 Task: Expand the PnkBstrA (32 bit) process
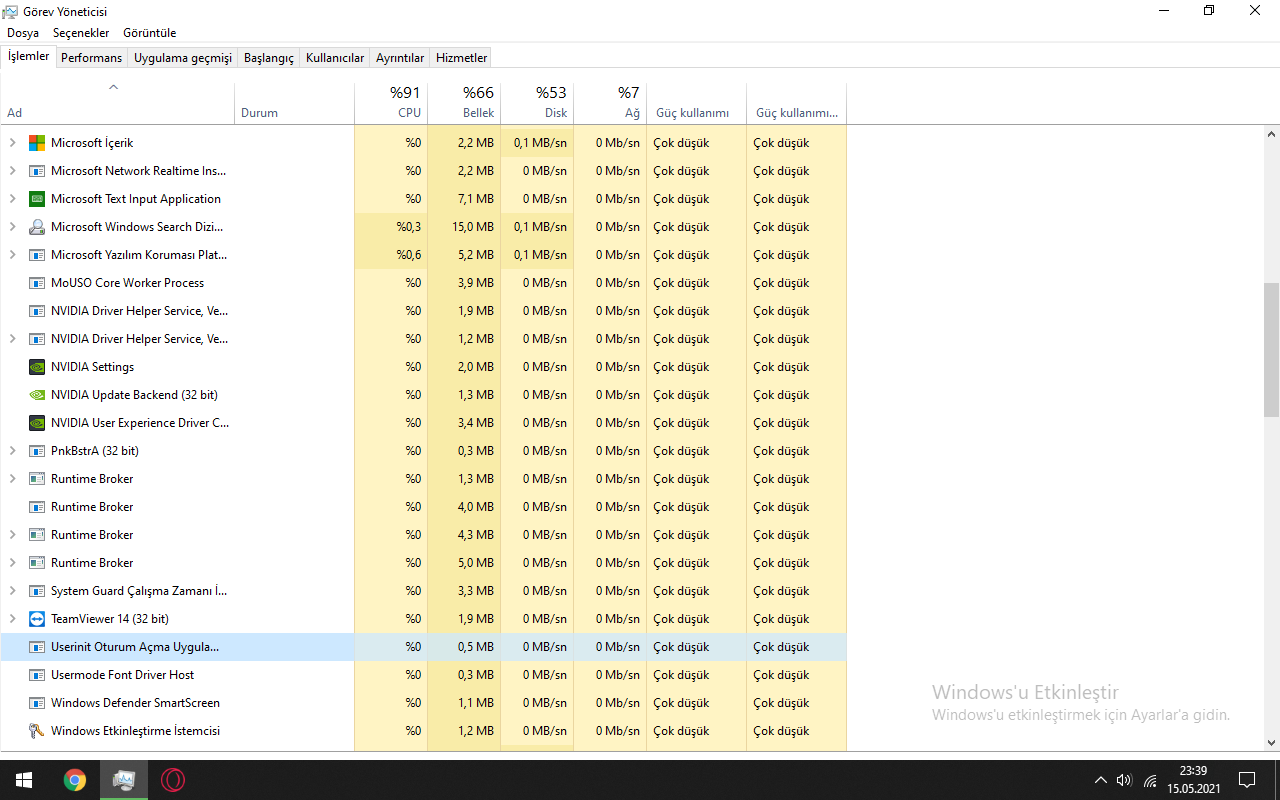[x=13, y=451]
